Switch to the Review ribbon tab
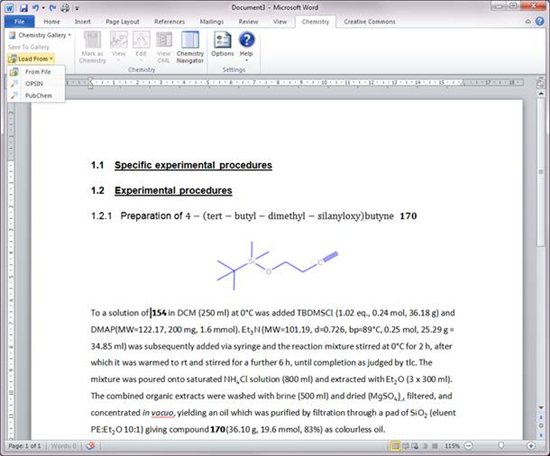550x456 pixels. pos(248,21)
